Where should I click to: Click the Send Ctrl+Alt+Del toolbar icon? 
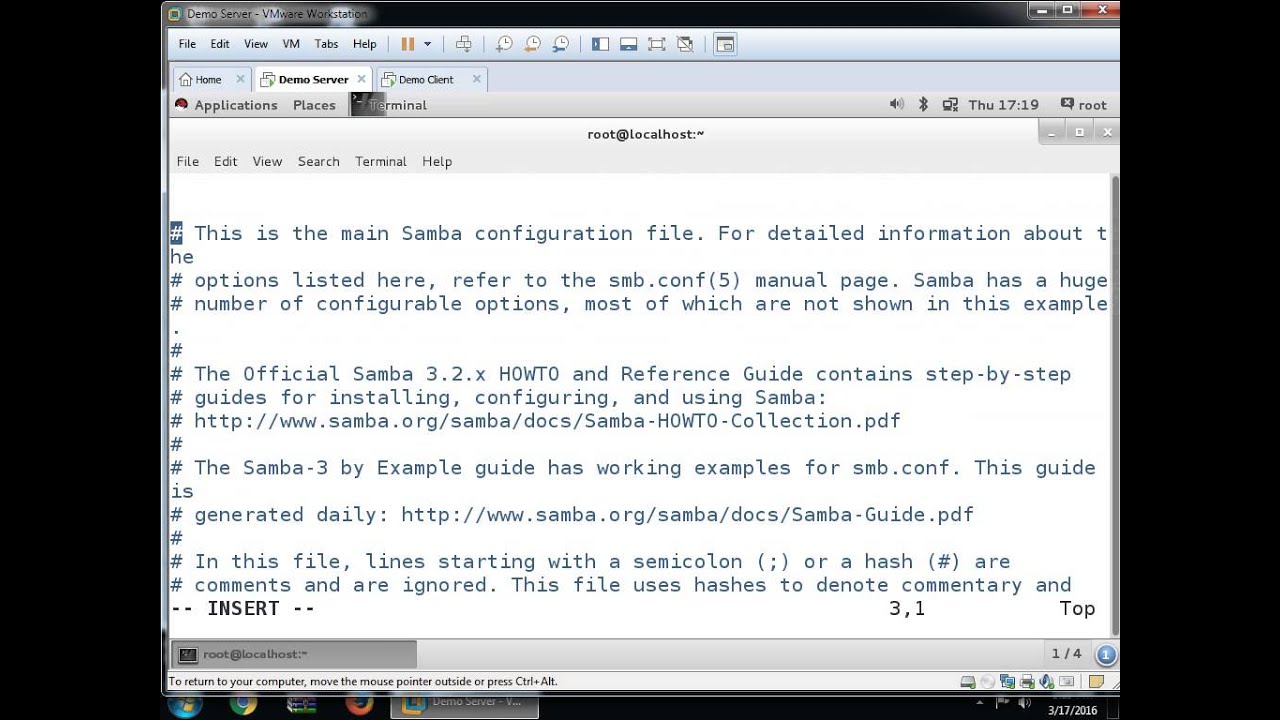463,44
